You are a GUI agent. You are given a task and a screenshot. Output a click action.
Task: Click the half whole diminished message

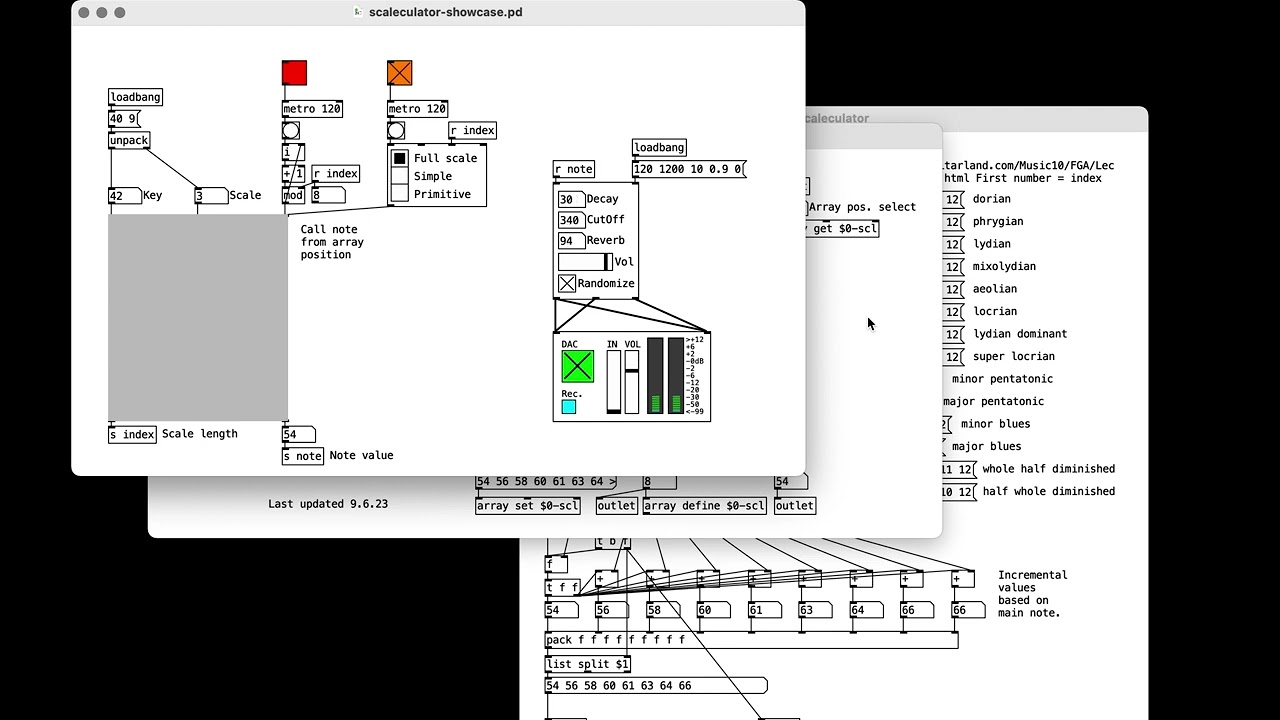tap(958, 492)
